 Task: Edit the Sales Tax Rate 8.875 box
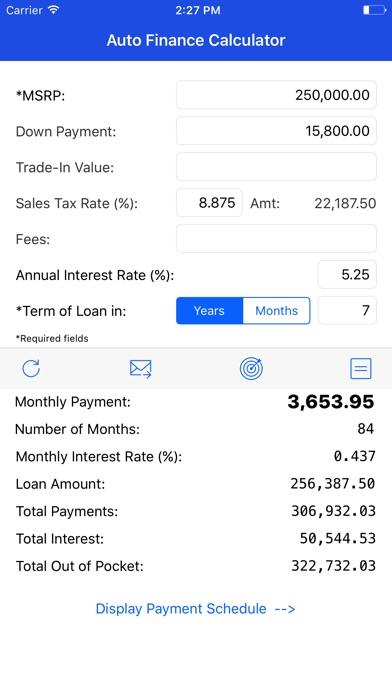coord(209,202)
